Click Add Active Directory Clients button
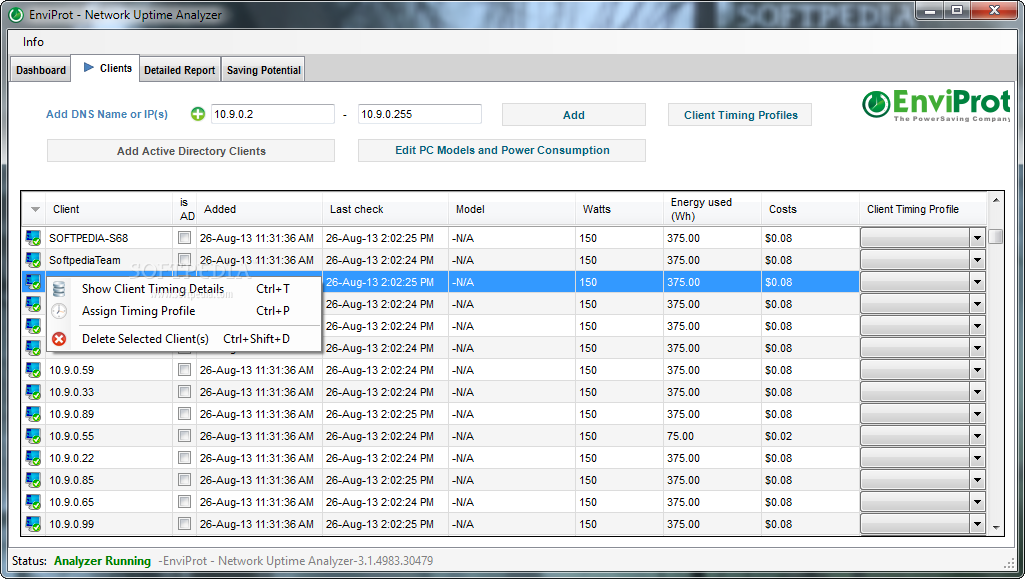The height and width of the screenshot is (579, 1025). tap(191, 151)
